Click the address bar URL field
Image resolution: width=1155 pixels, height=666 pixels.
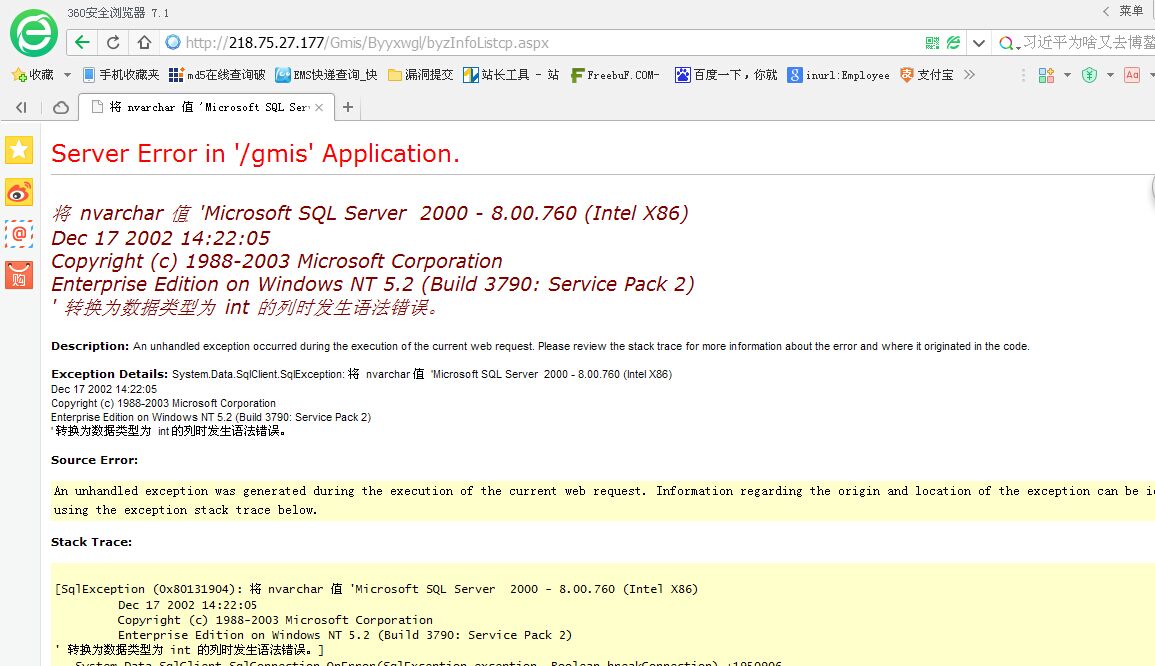541,43
